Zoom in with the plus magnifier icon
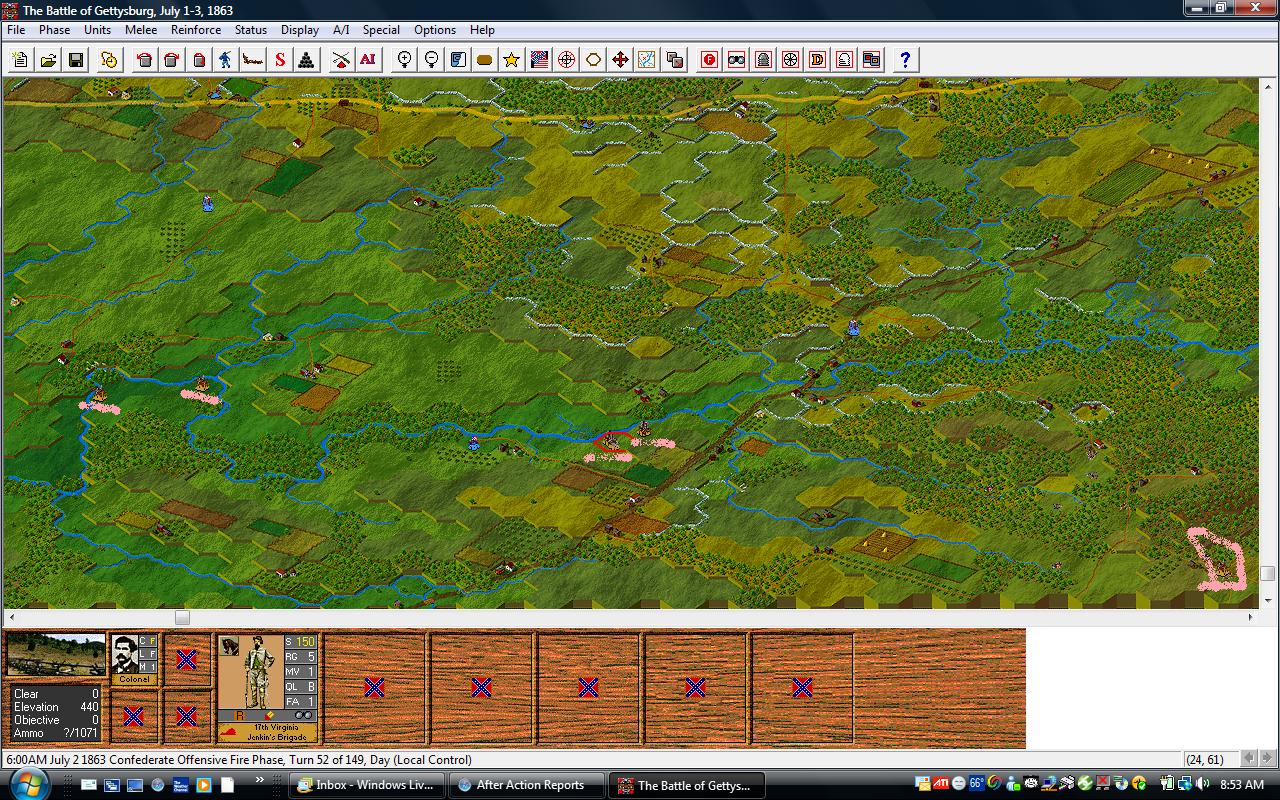The height and width of the screenshot is (800, 1280). click(x=404, y=60)
